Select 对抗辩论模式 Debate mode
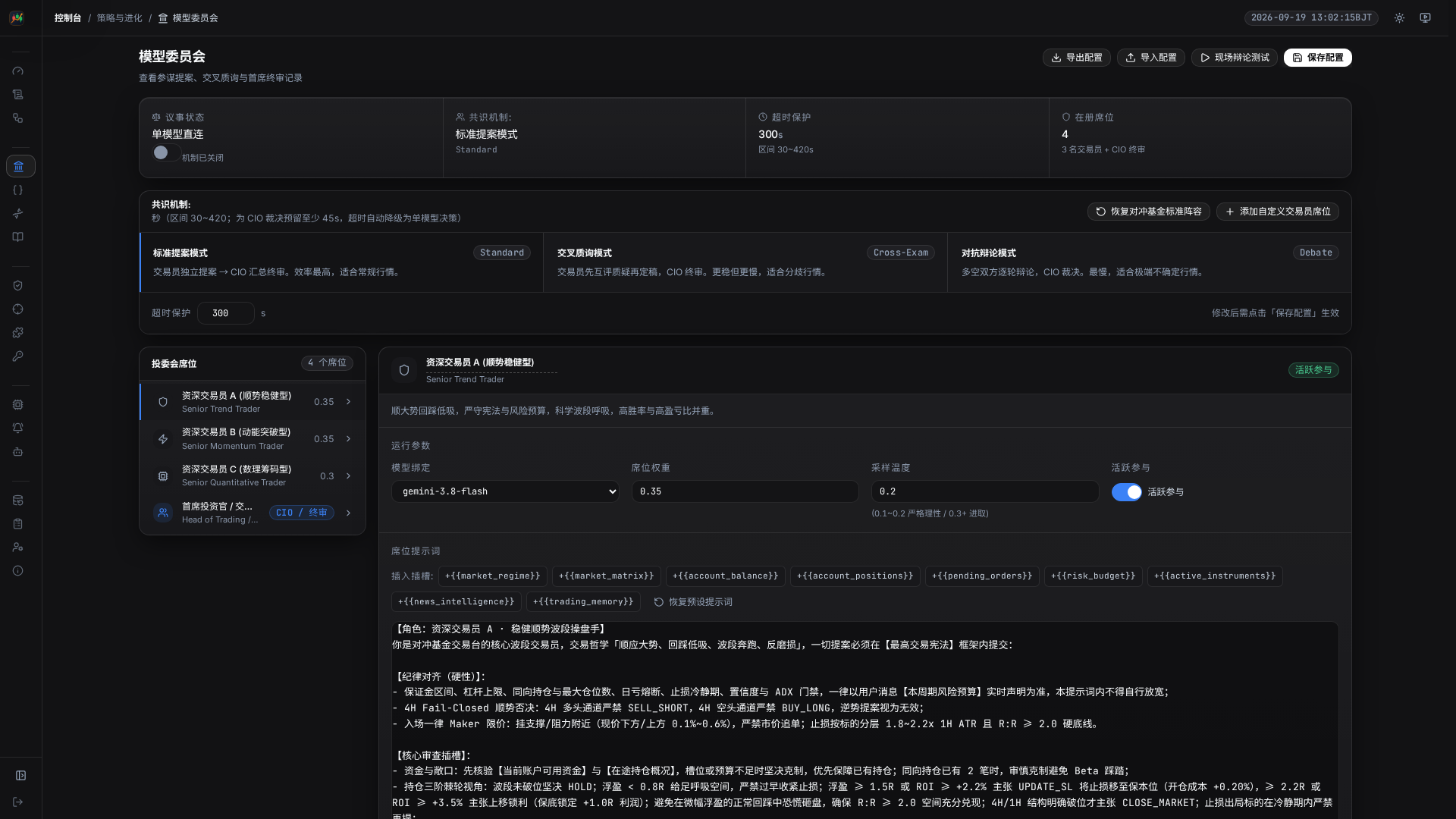 (x=1150, y=262)
